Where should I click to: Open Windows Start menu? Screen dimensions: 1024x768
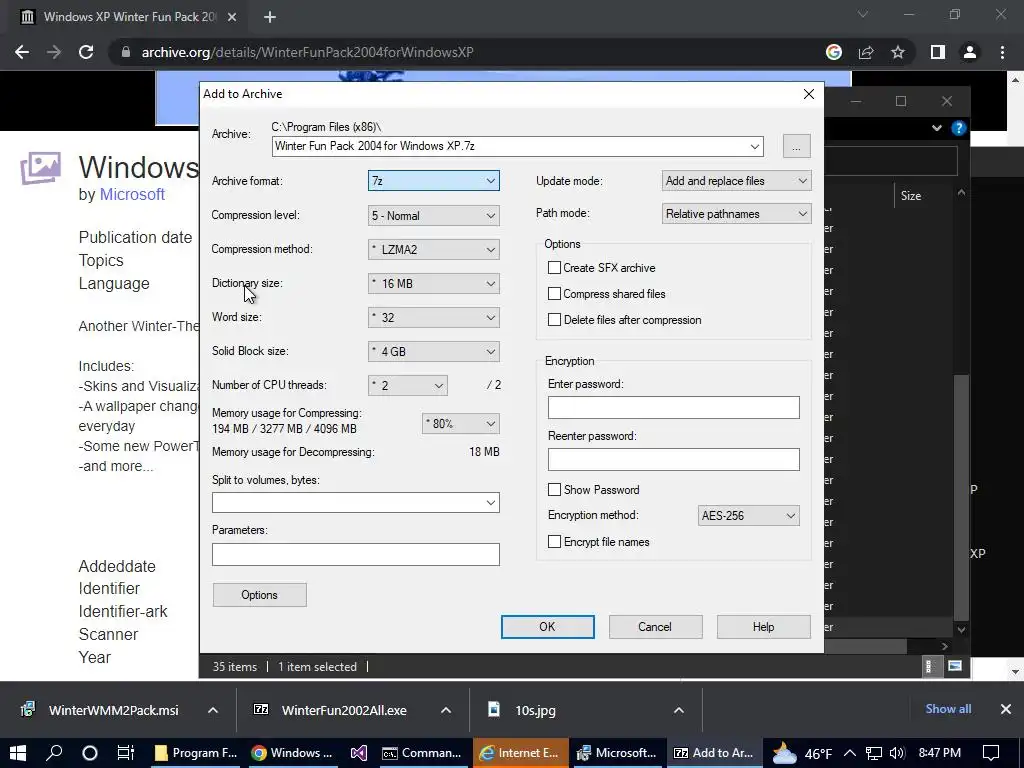coord(18,753)
